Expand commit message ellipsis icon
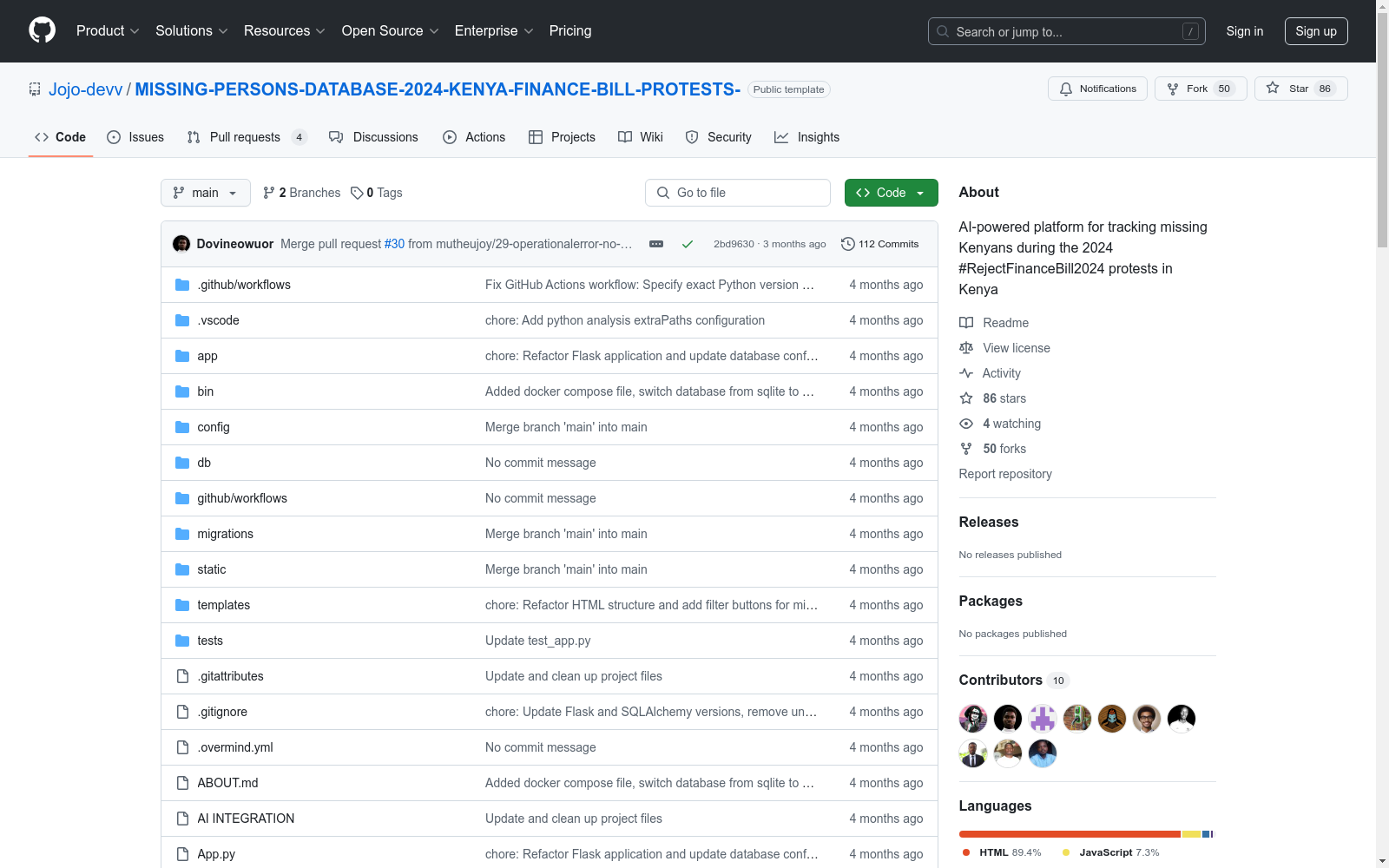Screen dimensions: 1389x868 click(x=656, y=244)
